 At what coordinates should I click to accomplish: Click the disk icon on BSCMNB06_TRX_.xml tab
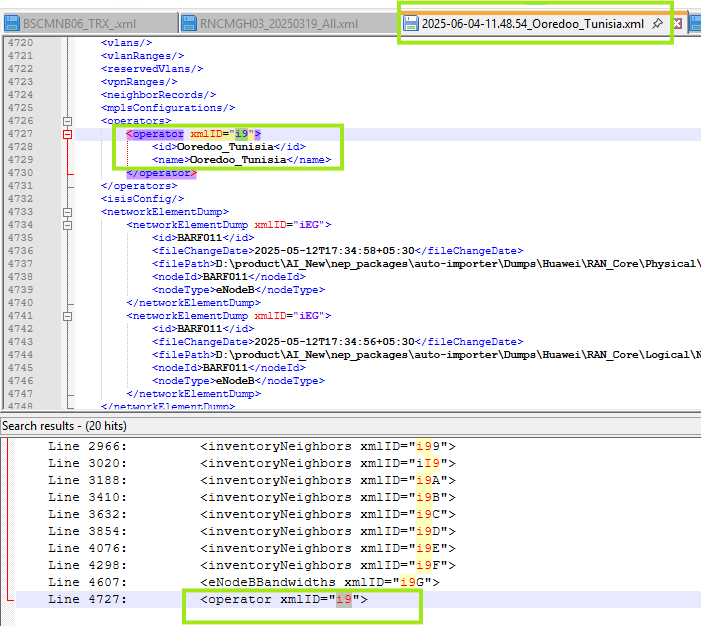coord(11,23)
